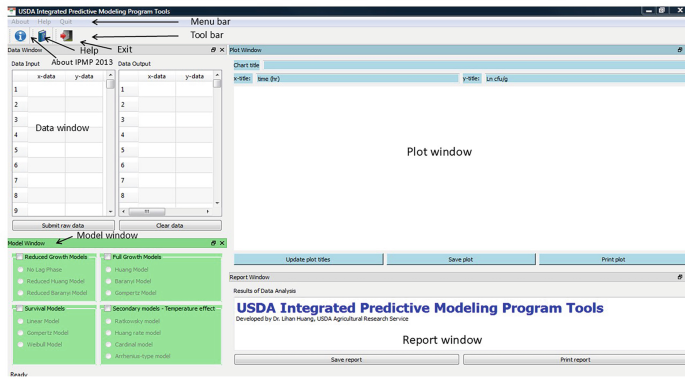Open the About menu

pyautogui.click(x=20, y=21)
